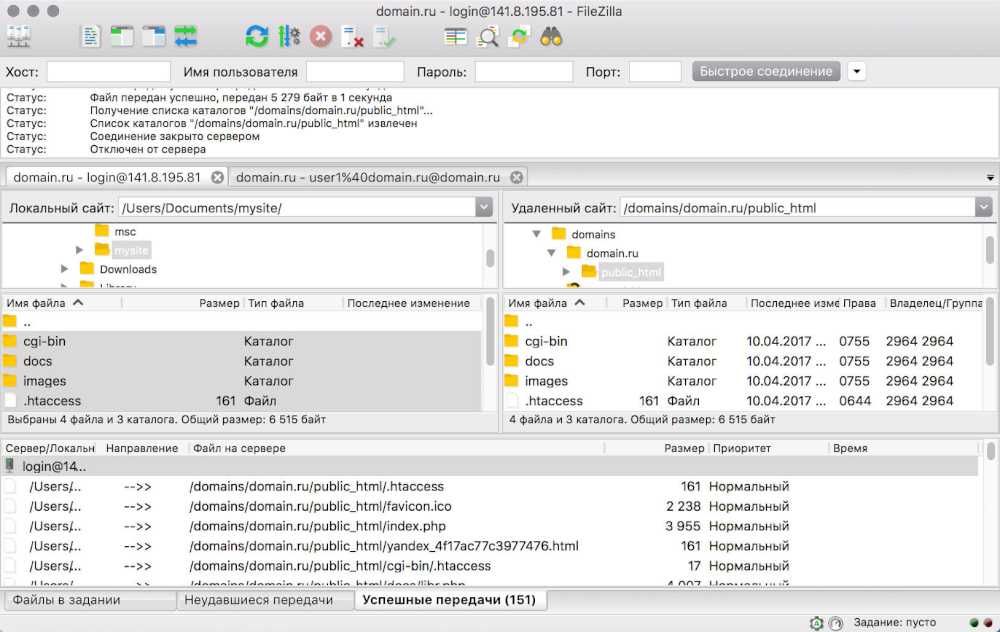This screenshot has height=632, width=1000.
Task: Refresh the file and folder lists
Action: pyautogui.click(x=257, y=37)
